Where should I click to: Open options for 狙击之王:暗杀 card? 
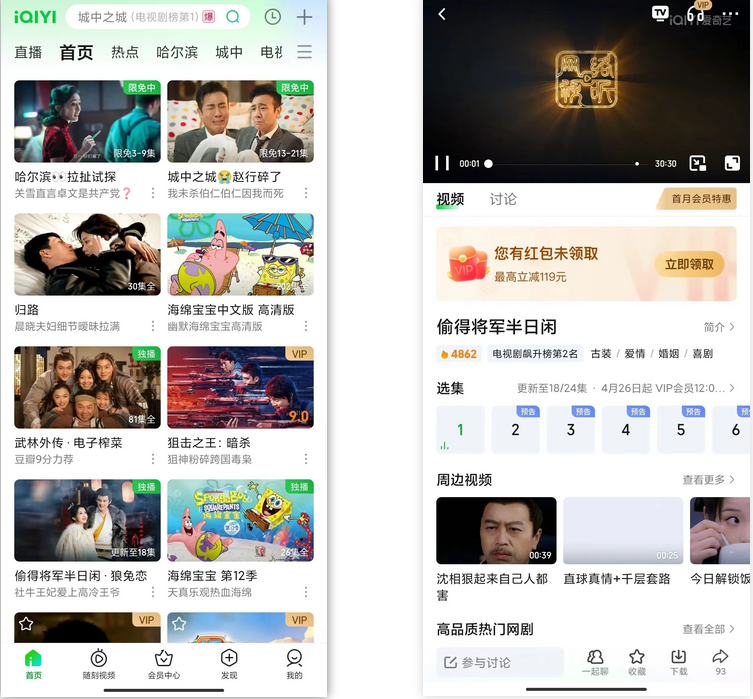pos(306,459)
